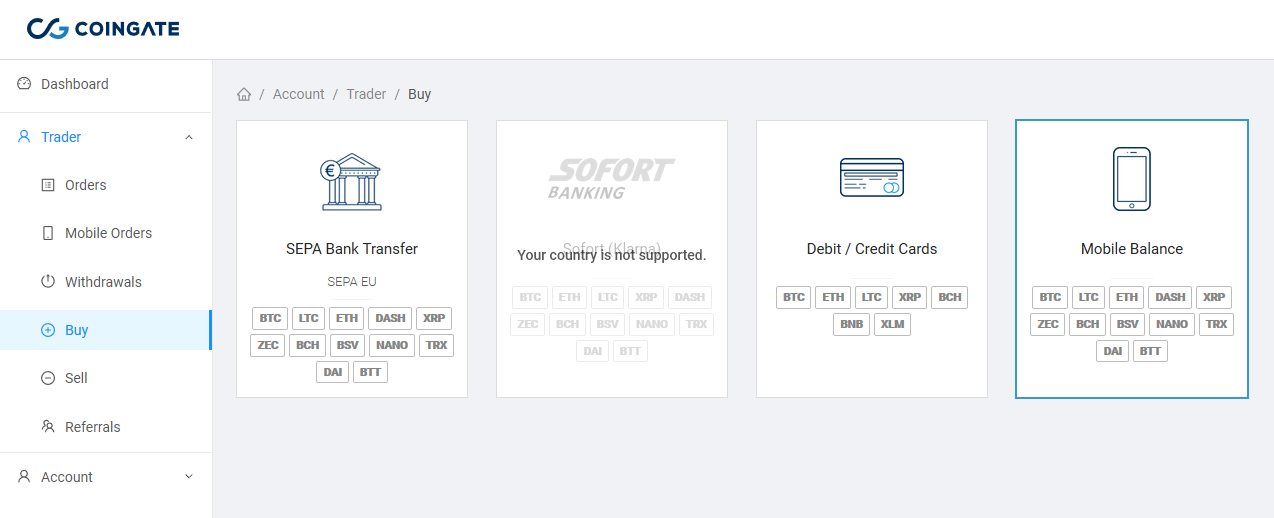Click the Withdrawals power icon

[48, 282]
